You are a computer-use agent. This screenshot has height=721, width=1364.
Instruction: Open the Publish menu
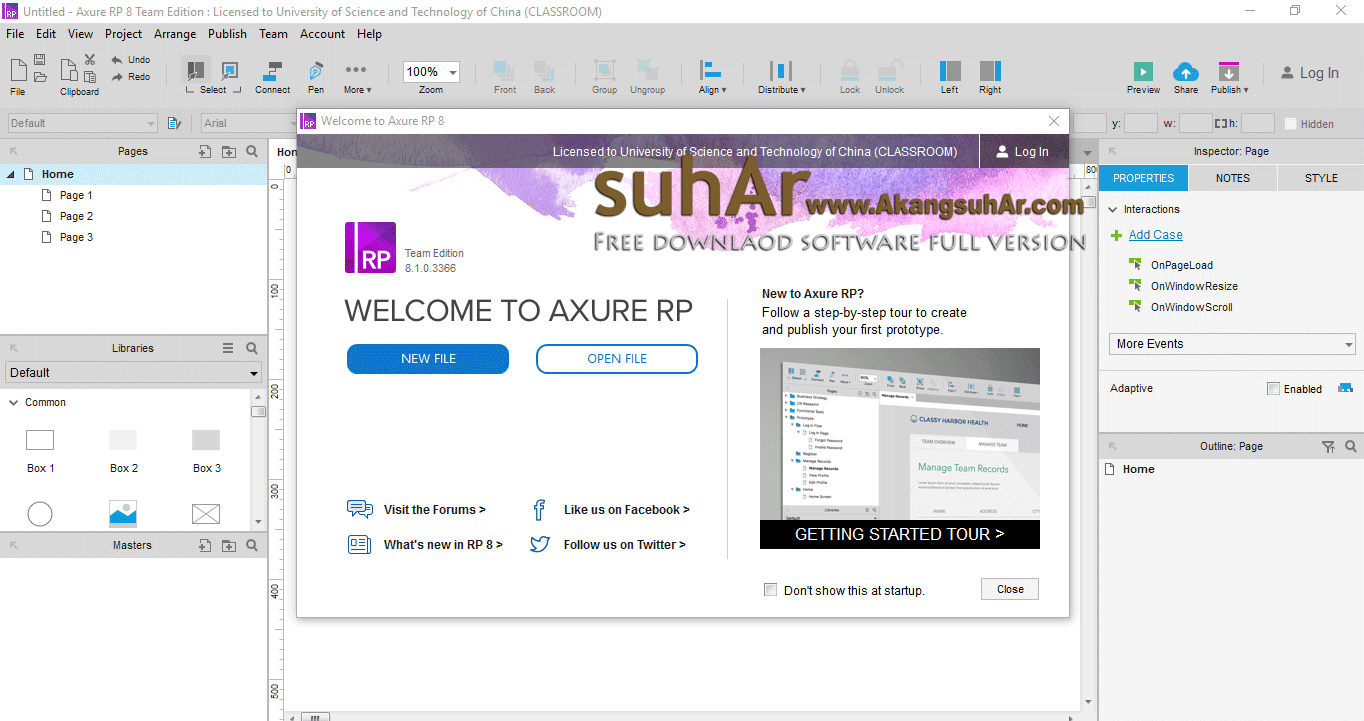(x=227, y=33)
